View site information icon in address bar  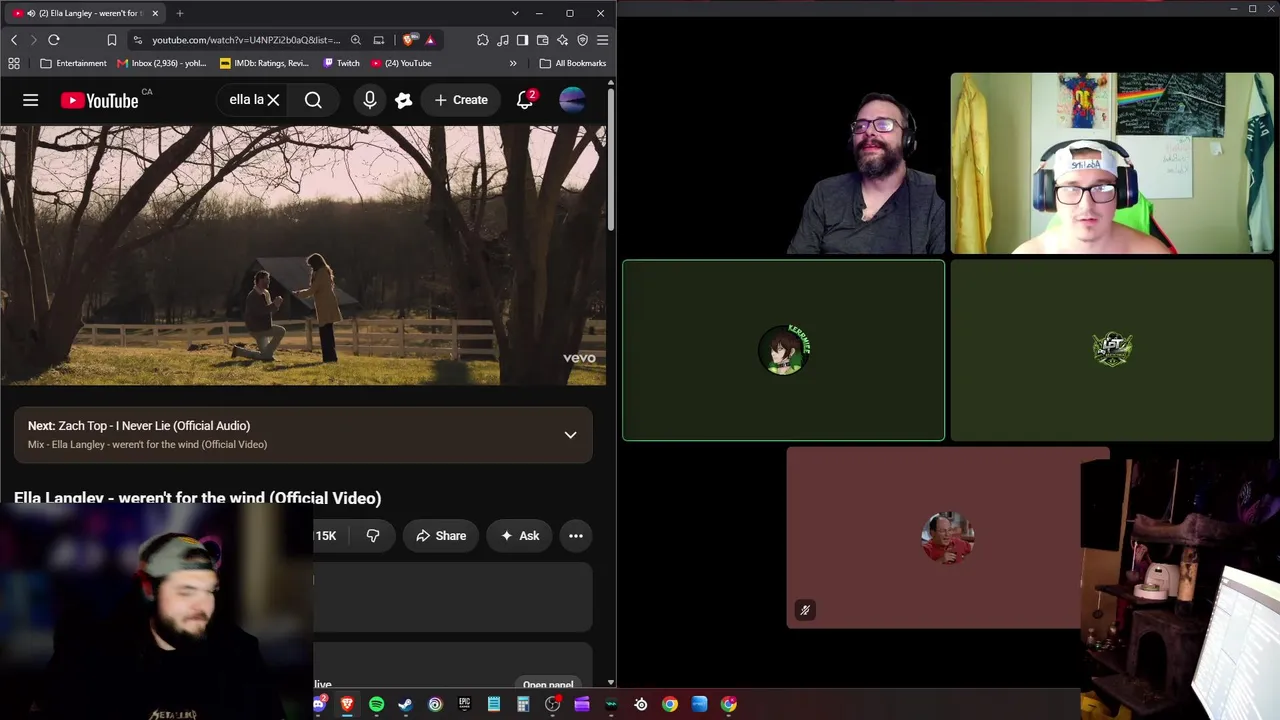pos(137,40)
